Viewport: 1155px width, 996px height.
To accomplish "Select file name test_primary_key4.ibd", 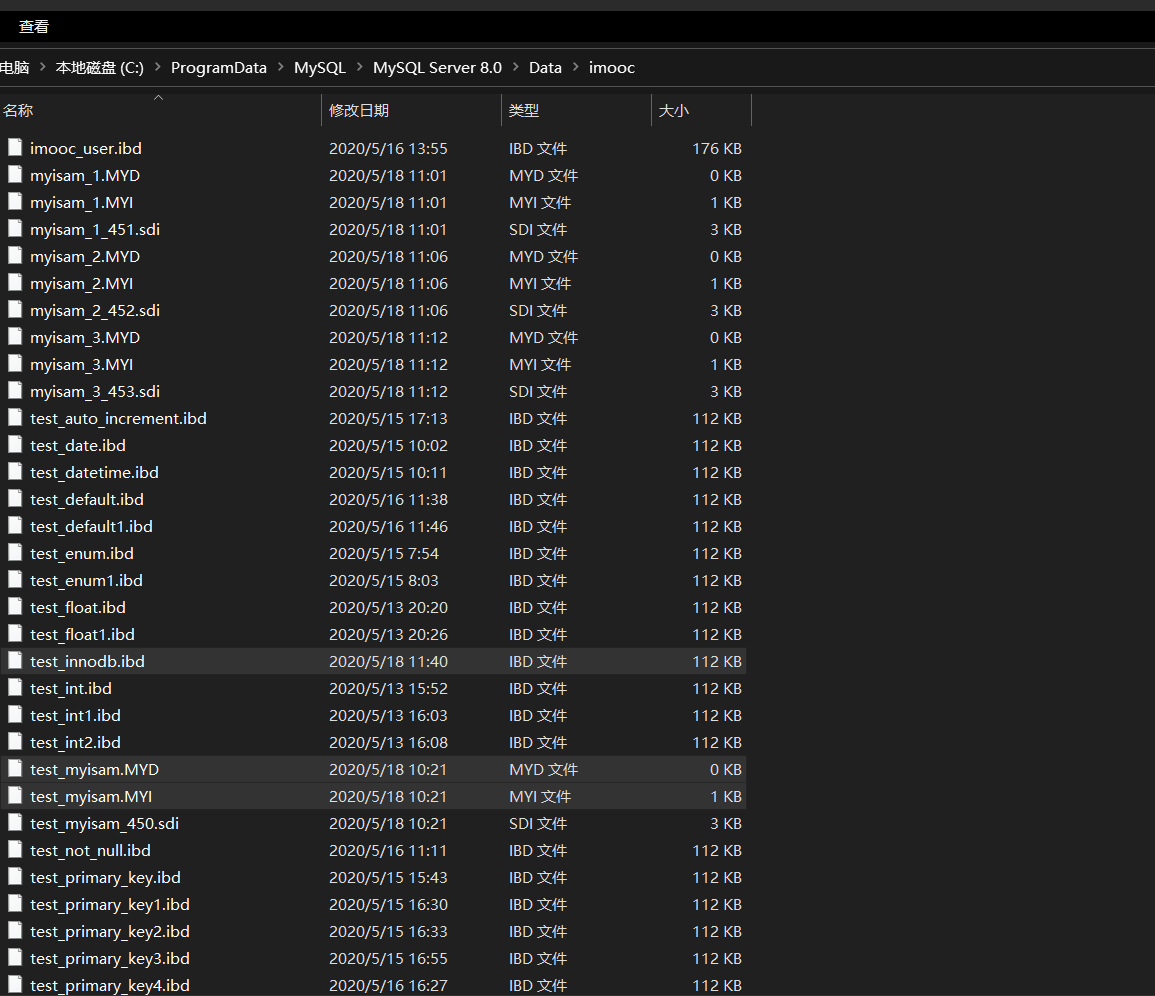I will (x=110, y=986).
